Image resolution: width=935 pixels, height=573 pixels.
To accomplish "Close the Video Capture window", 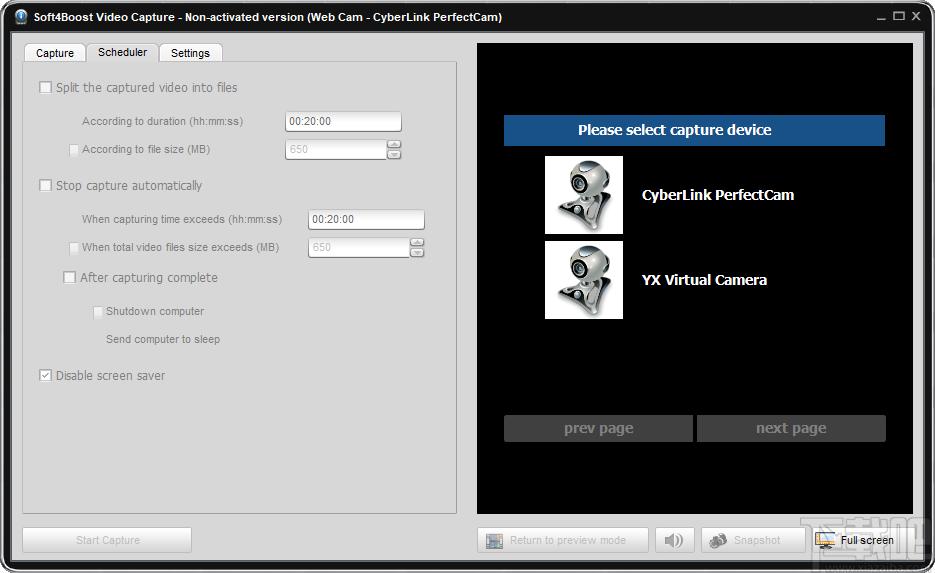I will pos(917,17).
